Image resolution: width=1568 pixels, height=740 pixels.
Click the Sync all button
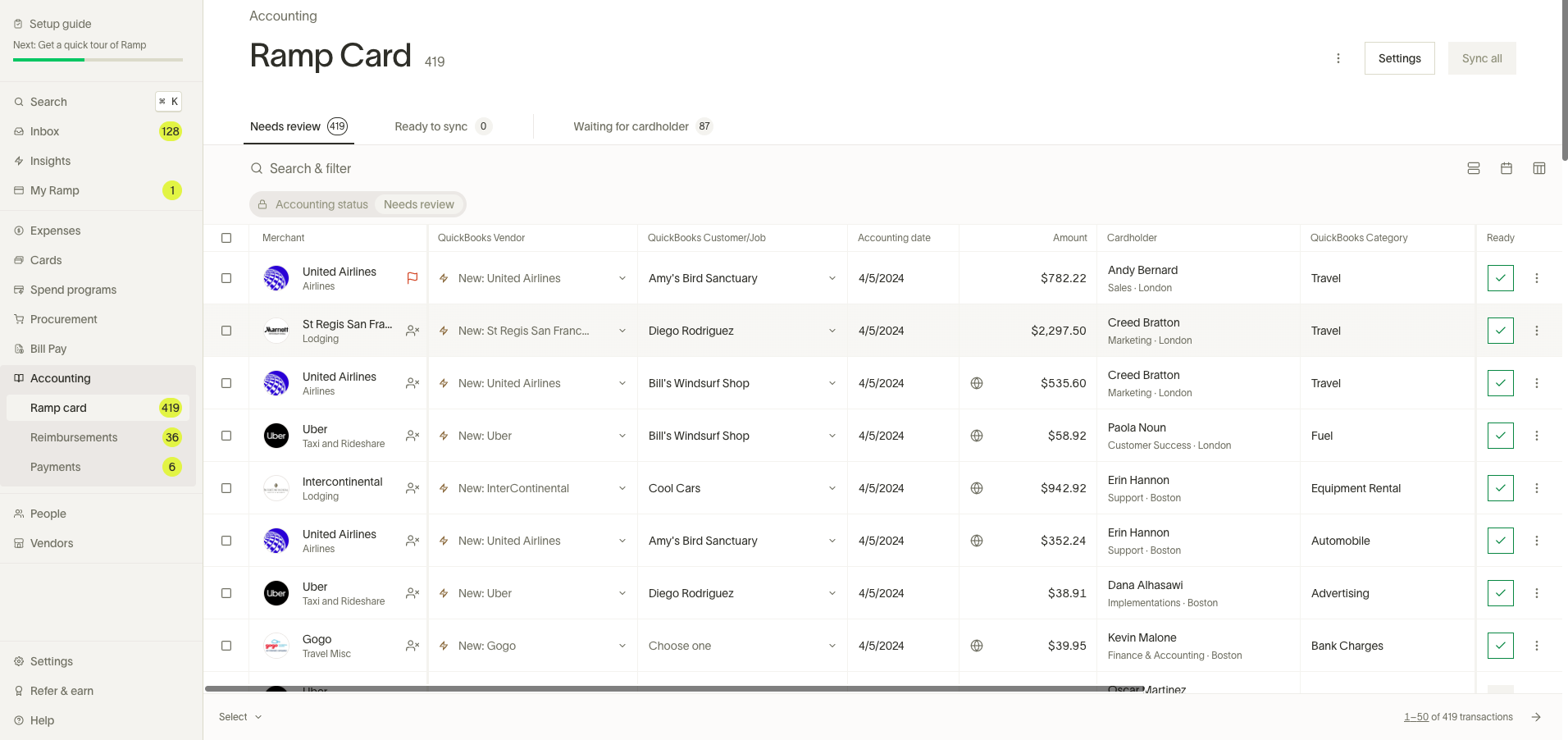[x=1481, y=58]
